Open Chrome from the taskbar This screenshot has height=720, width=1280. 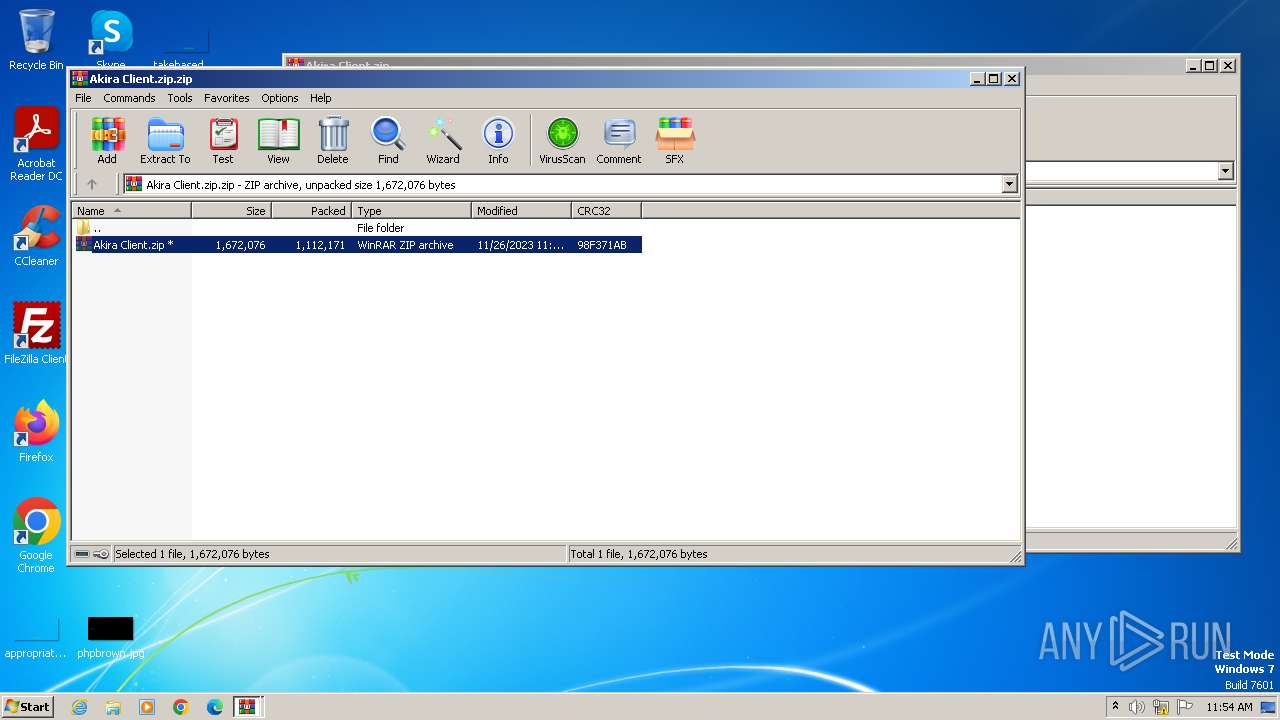181,707
